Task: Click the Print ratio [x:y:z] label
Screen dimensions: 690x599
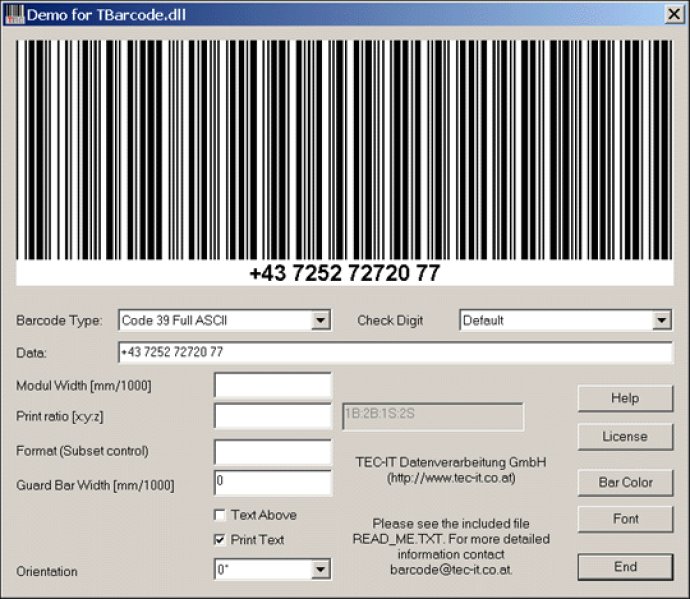Action: click(60, 416)
